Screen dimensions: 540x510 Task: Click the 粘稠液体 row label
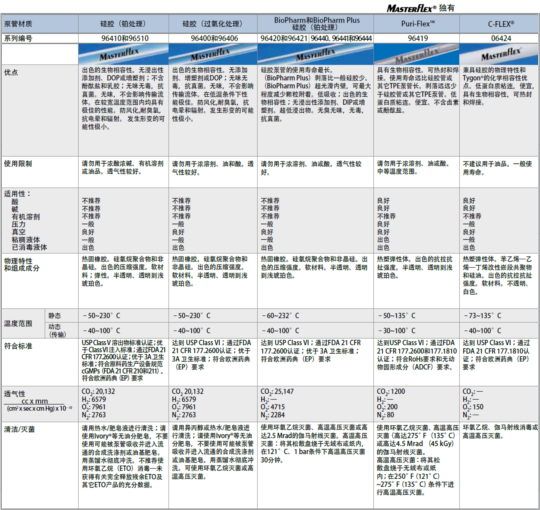[x=26, y=240]
